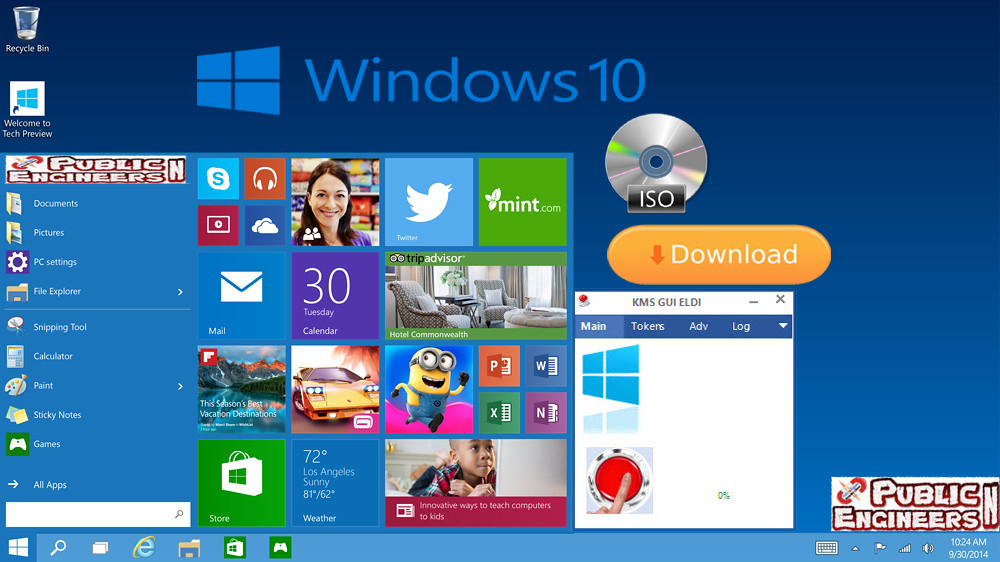
Task: Click the Windows Start button
Action: coord(18,547)
